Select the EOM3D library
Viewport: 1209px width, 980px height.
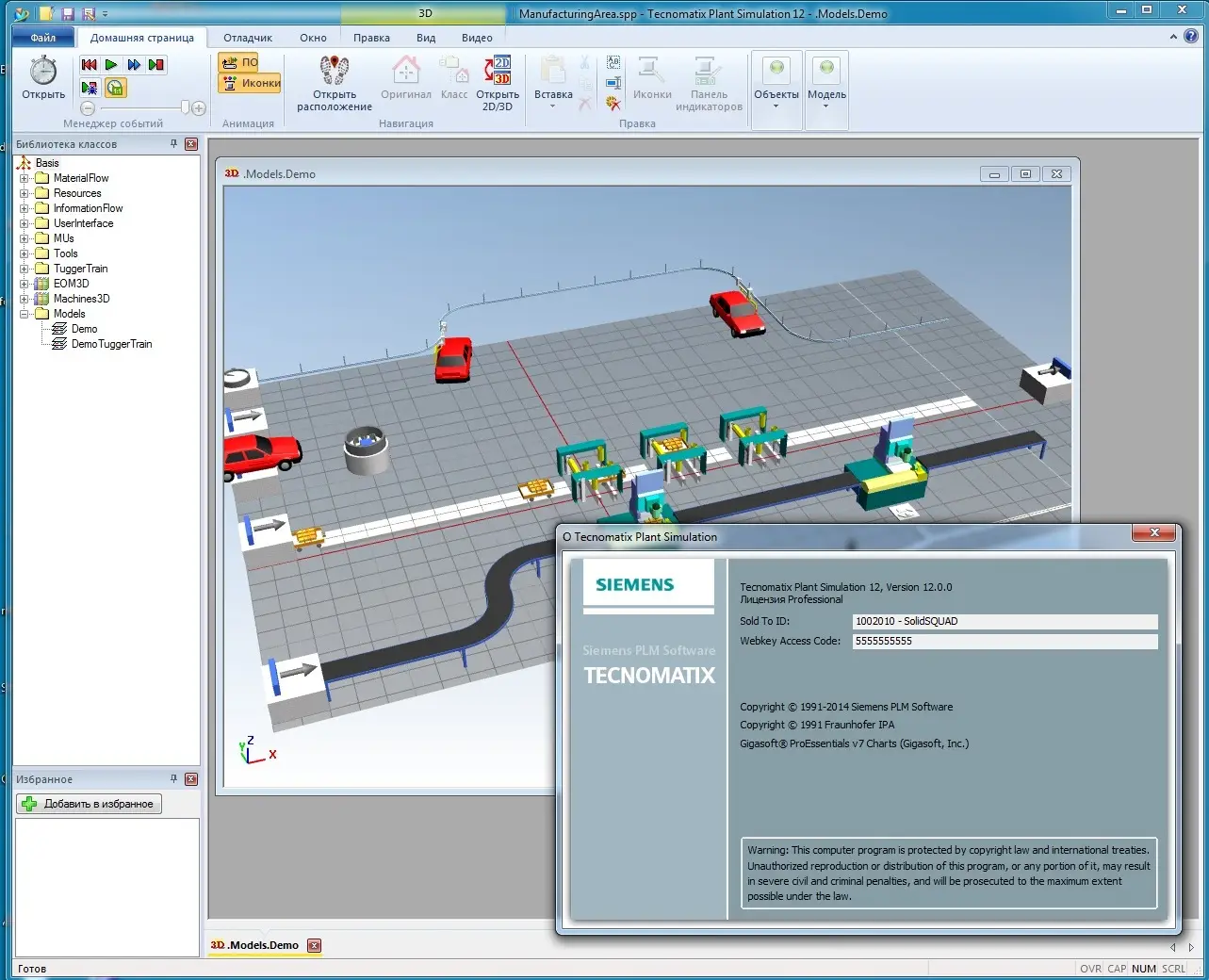point(71,284)
